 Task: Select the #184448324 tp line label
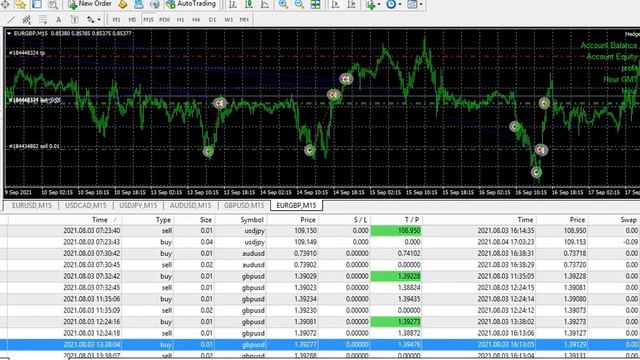point(27,53)
